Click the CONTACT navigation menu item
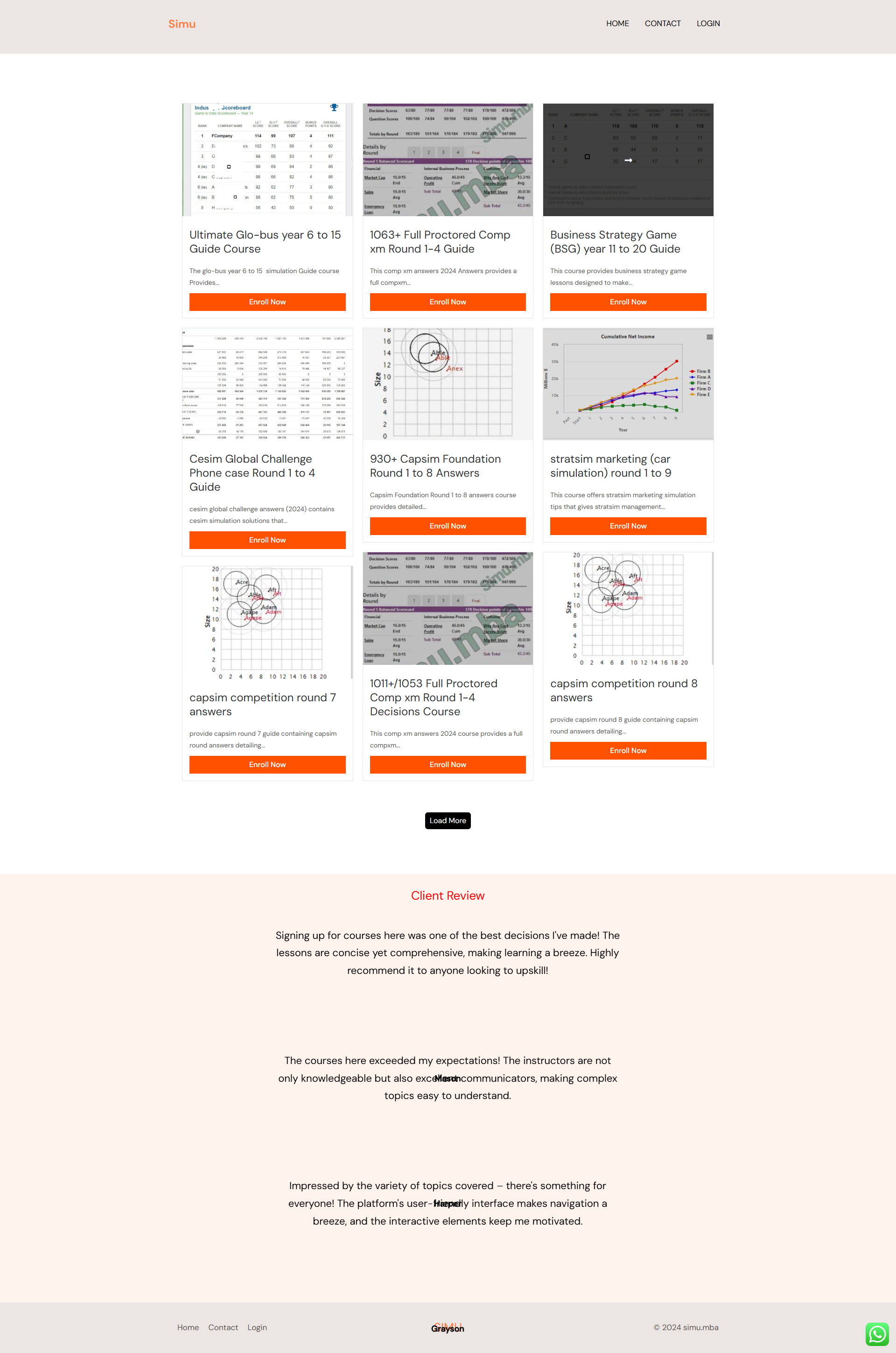This screenshot has width=896, height=1353. tap(661, 23)
